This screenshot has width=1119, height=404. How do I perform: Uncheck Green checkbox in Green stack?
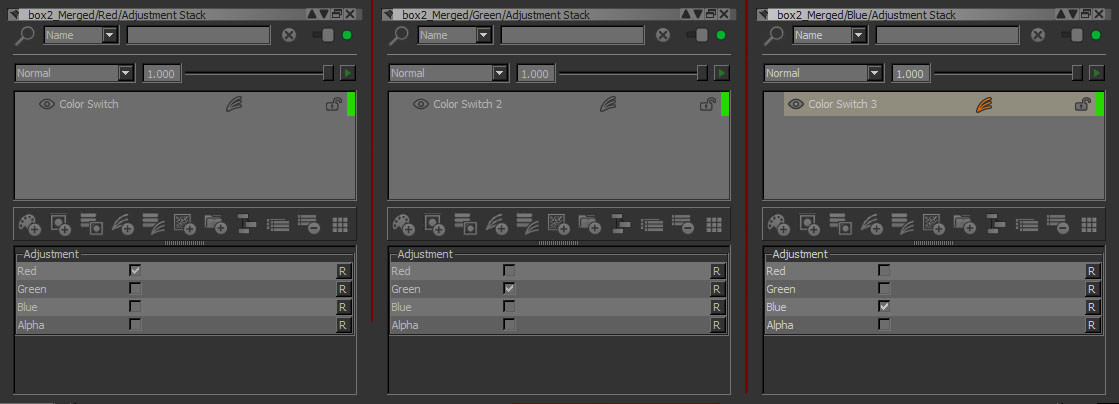pyautogui.click(x=510, y=288)
